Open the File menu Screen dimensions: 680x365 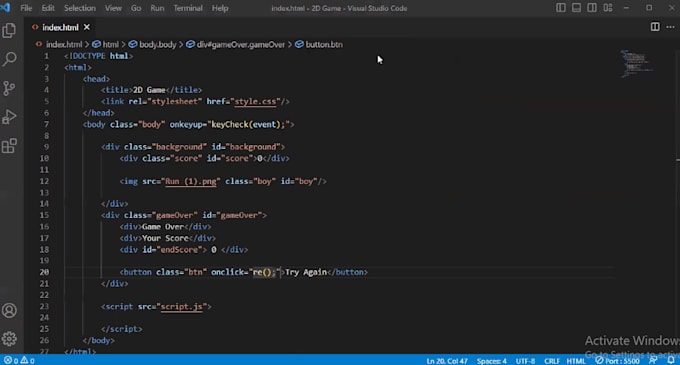pos(26,8)
